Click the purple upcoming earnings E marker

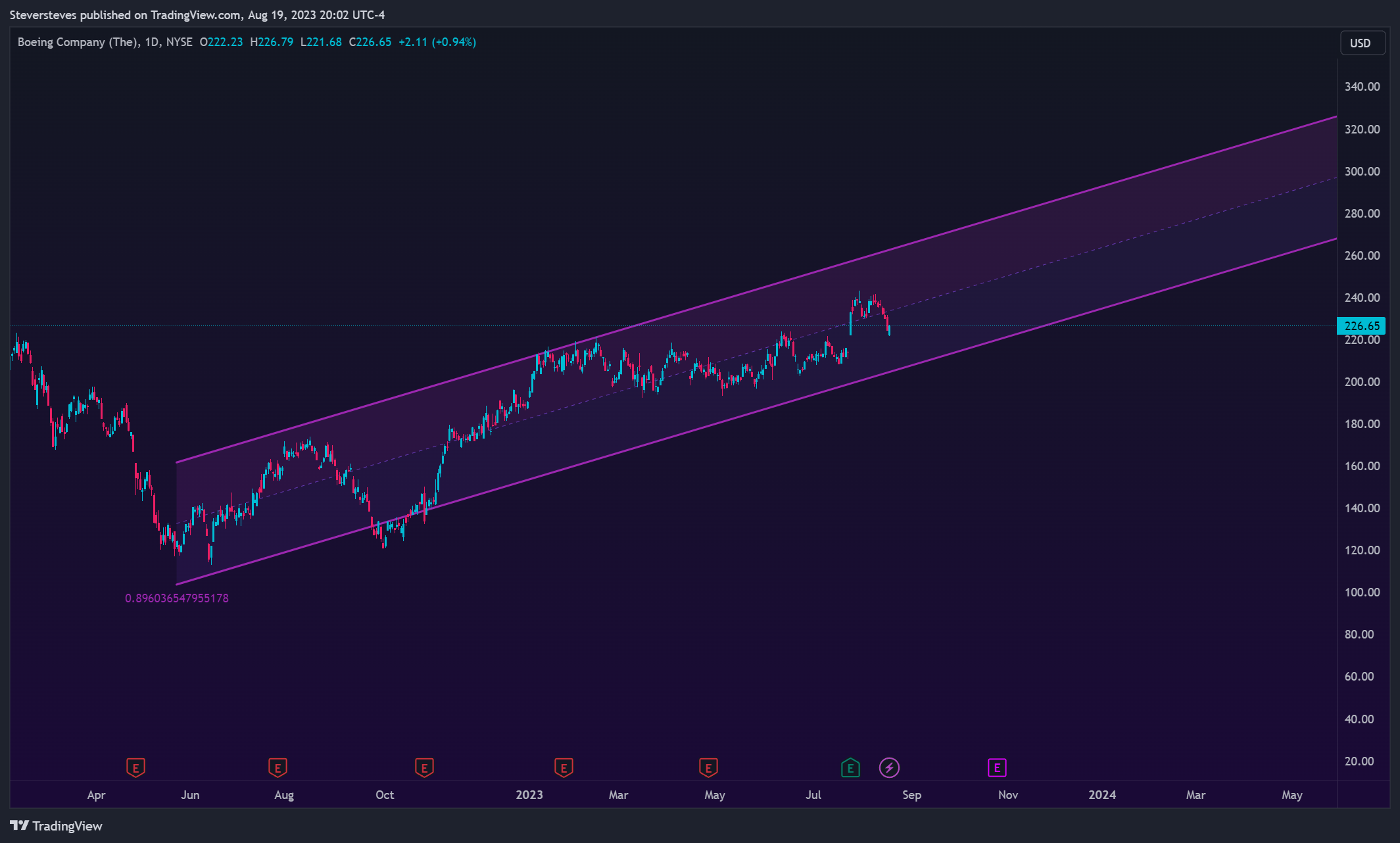pos(997,767)
